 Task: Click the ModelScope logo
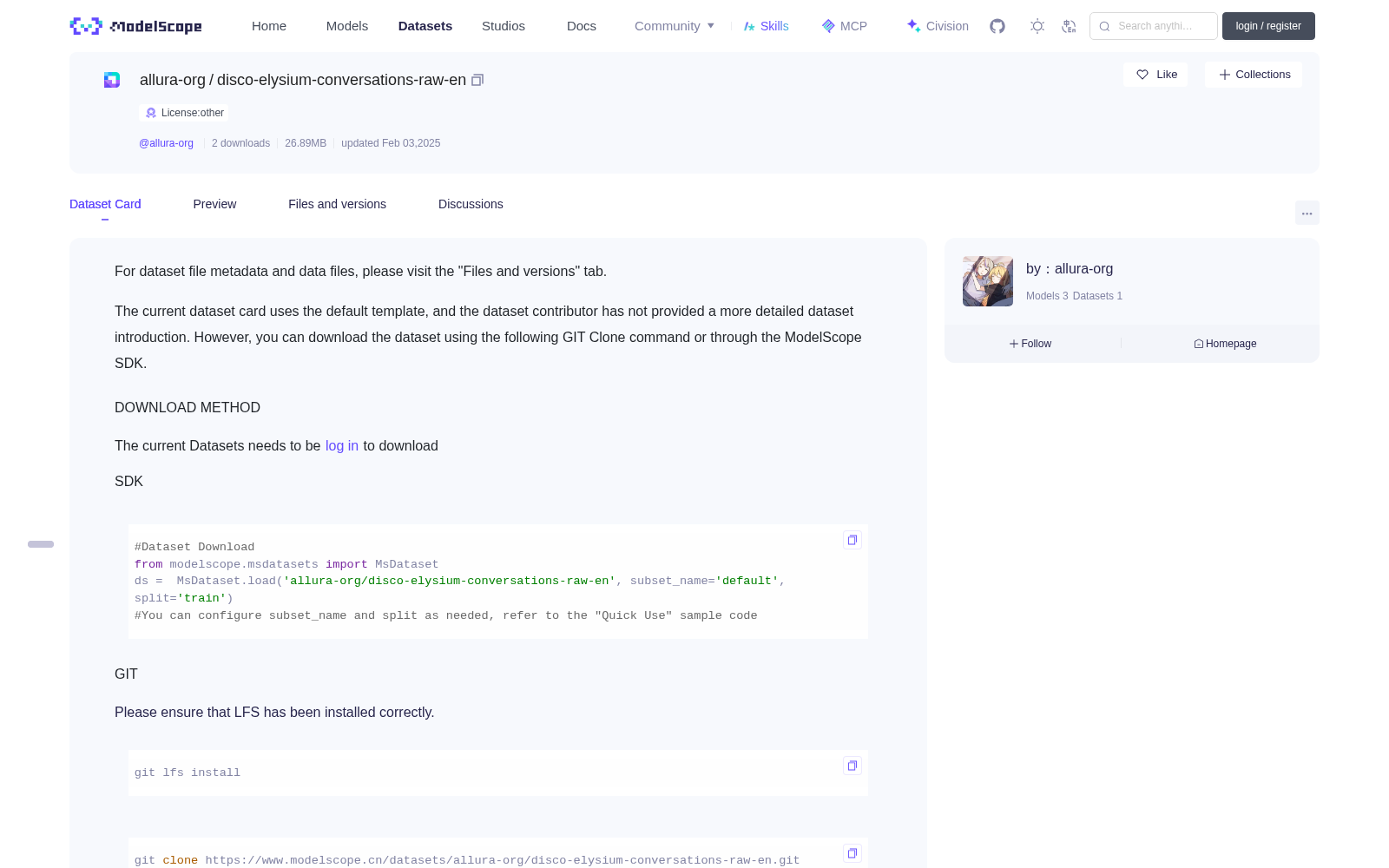136,26
